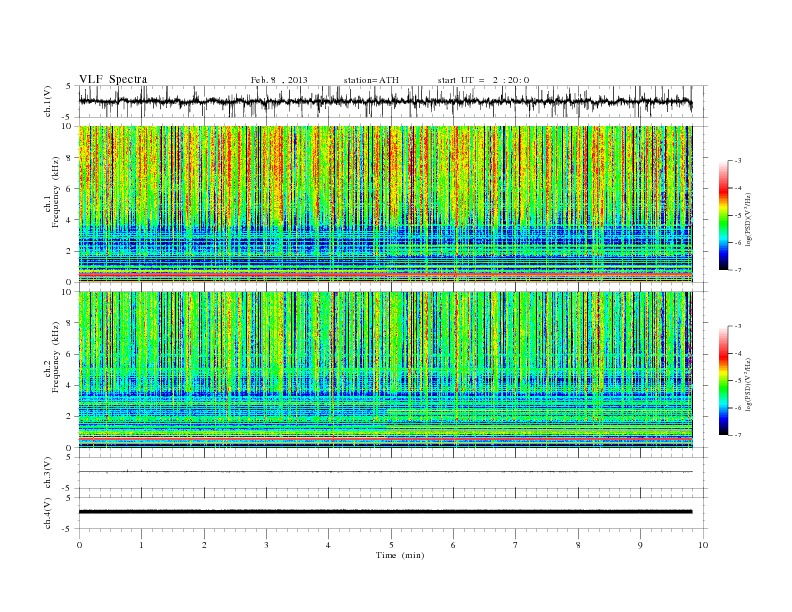Click the "10" tick on the time axis
This screenshot has width=792, height=612.
point(703,545)
